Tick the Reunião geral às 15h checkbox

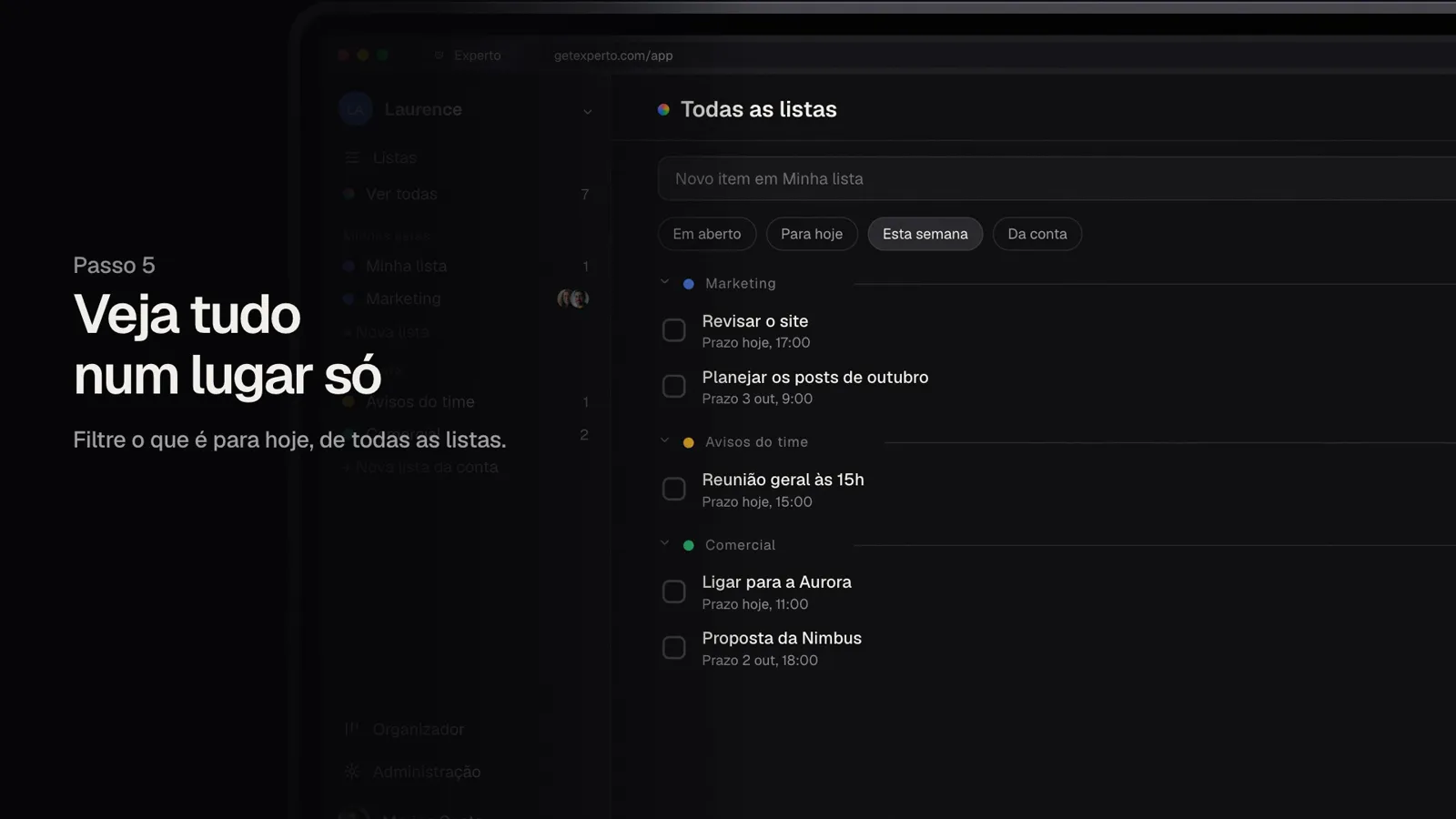673,490
